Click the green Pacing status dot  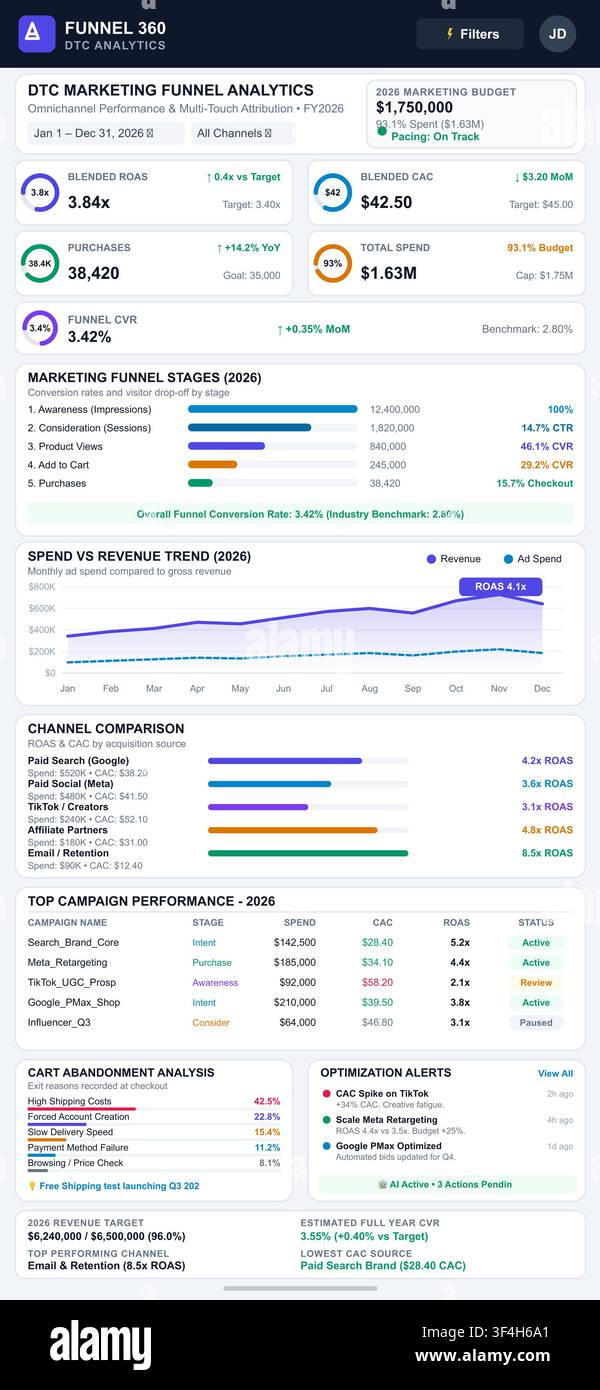click(382, 130)
